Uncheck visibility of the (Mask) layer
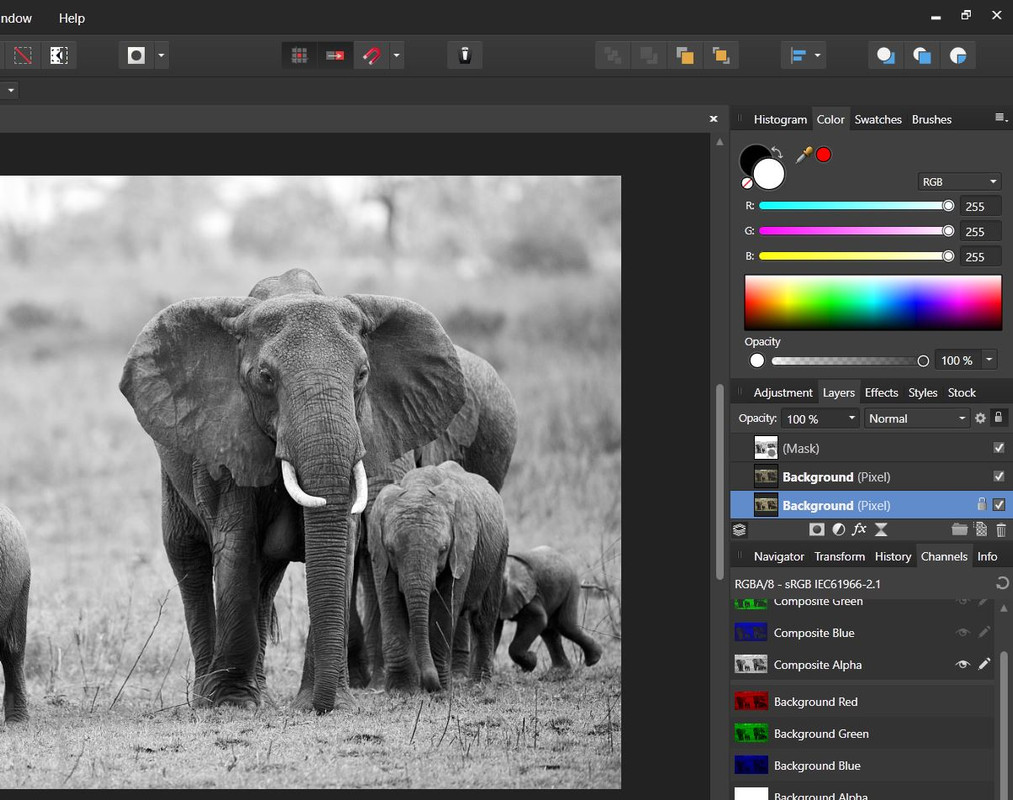The image size is (1013, 800). 999,448
